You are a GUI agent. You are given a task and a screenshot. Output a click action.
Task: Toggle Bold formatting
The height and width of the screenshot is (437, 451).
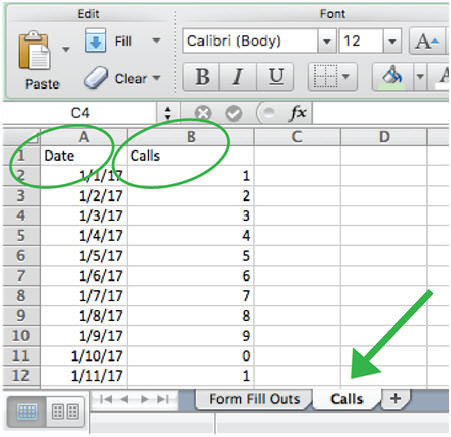pos(202,77)
